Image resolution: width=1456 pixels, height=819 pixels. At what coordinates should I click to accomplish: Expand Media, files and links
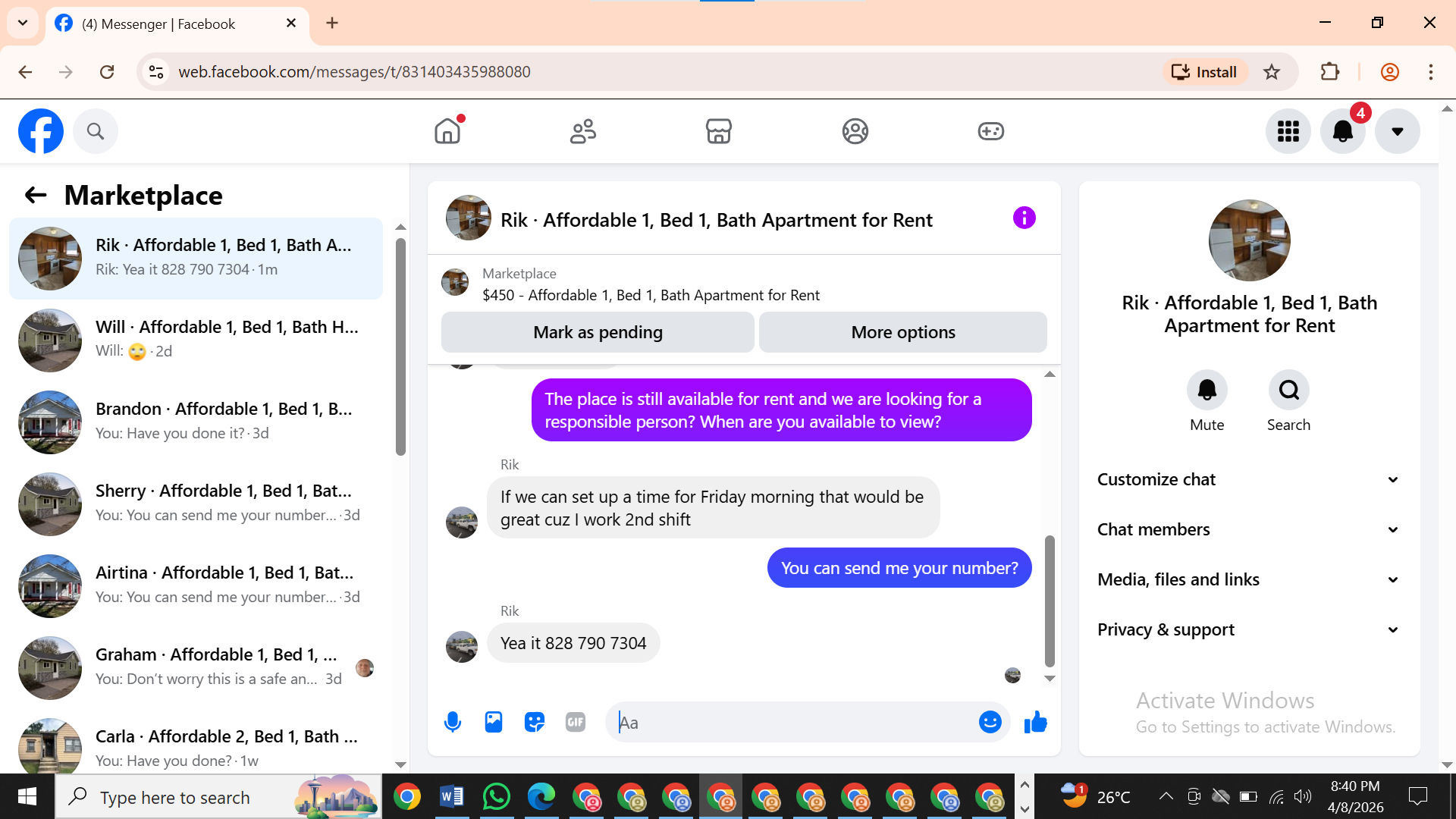pyautogui.click(x=1249, y=579)
